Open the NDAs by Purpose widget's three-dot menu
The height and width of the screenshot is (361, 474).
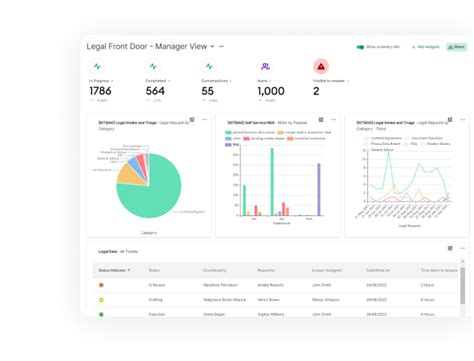333,119
